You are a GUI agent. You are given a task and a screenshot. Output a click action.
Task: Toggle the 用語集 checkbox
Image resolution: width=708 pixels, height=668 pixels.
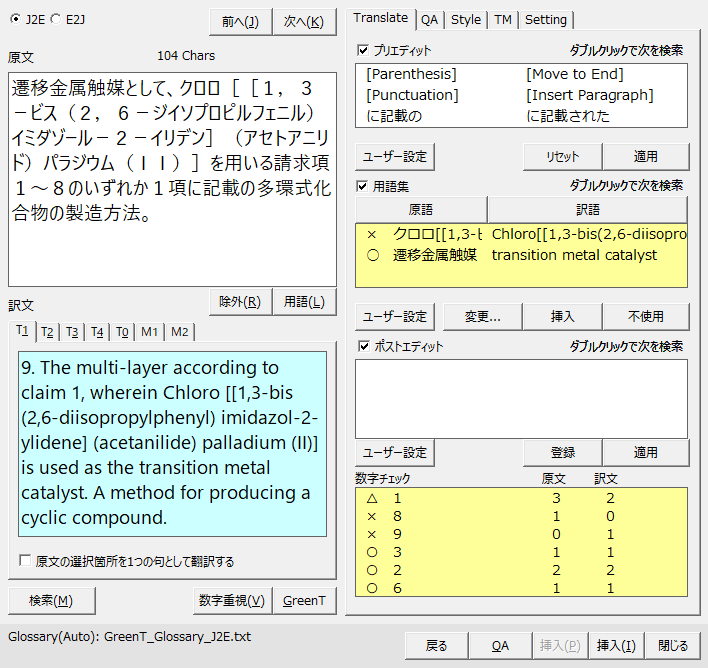click(x=362, y=186)
